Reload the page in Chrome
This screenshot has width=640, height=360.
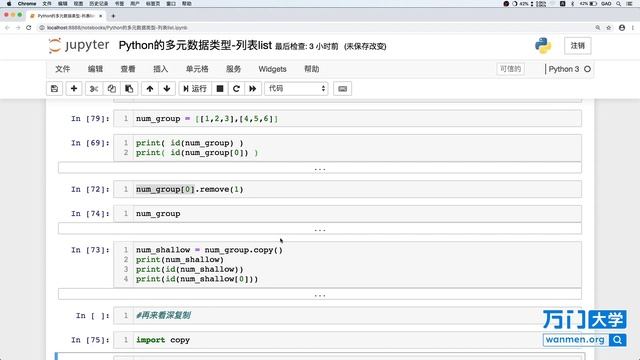tap(29, 28)
